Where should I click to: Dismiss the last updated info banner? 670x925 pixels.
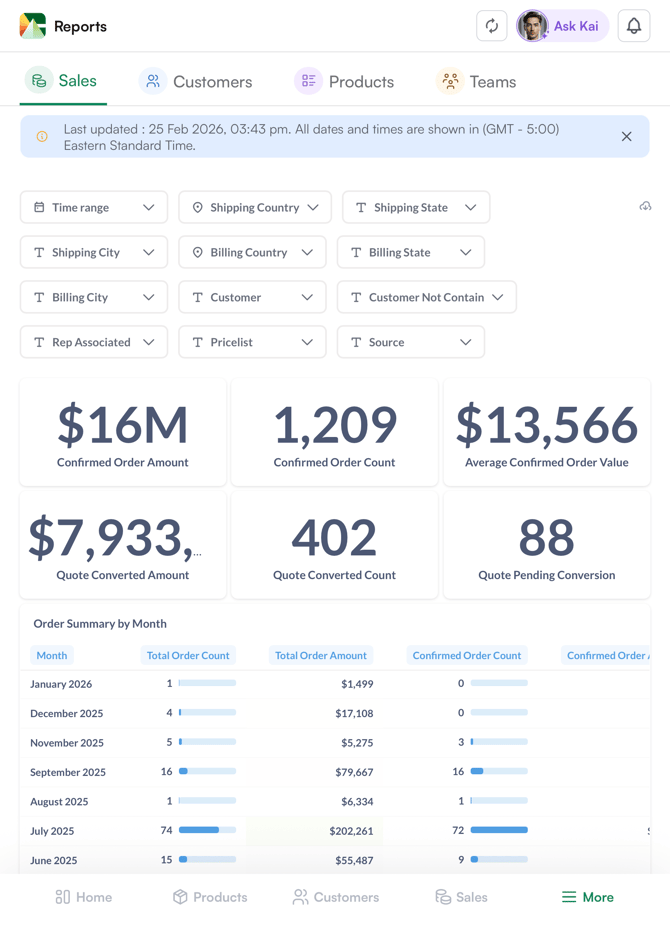(x=626, y=137)
